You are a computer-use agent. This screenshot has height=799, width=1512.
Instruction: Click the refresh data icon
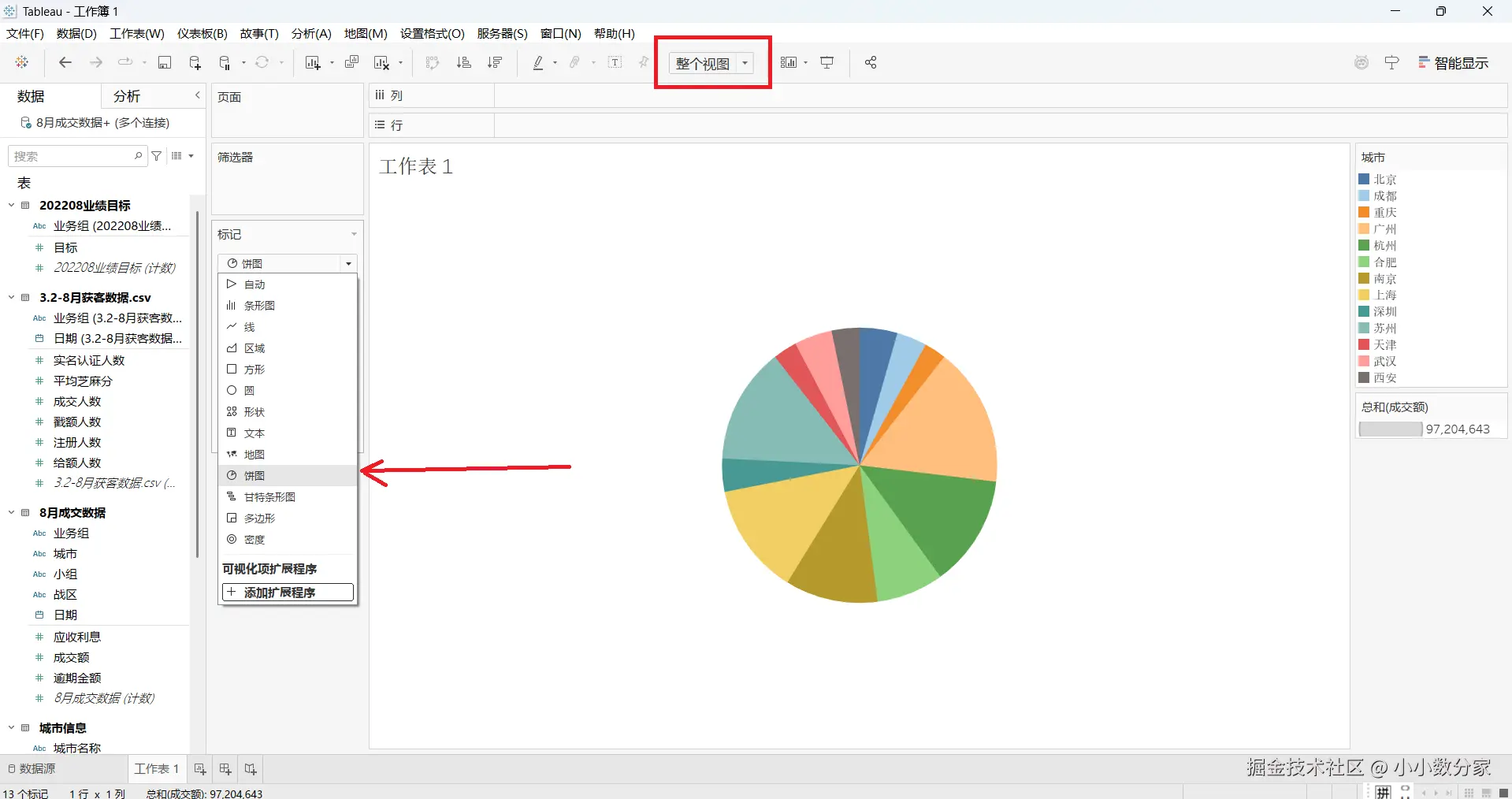pyautogui.click(x=262, y=62)
